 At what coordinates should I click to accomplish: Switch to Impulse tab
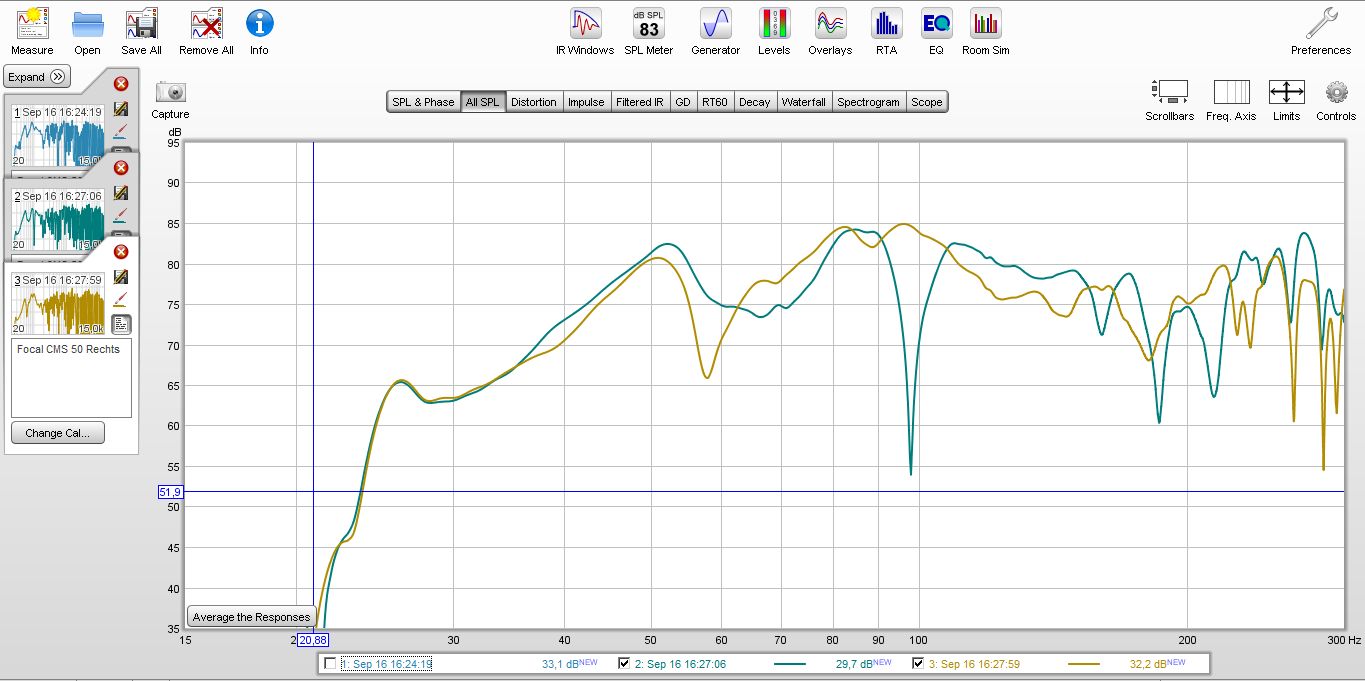click(x=586, y=102)
